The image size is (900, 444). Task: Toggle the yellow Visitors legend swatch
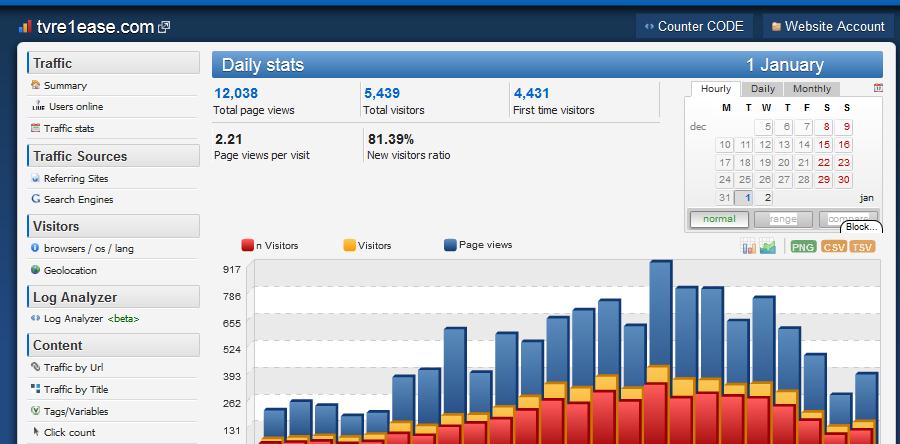(x=350, y=246)
